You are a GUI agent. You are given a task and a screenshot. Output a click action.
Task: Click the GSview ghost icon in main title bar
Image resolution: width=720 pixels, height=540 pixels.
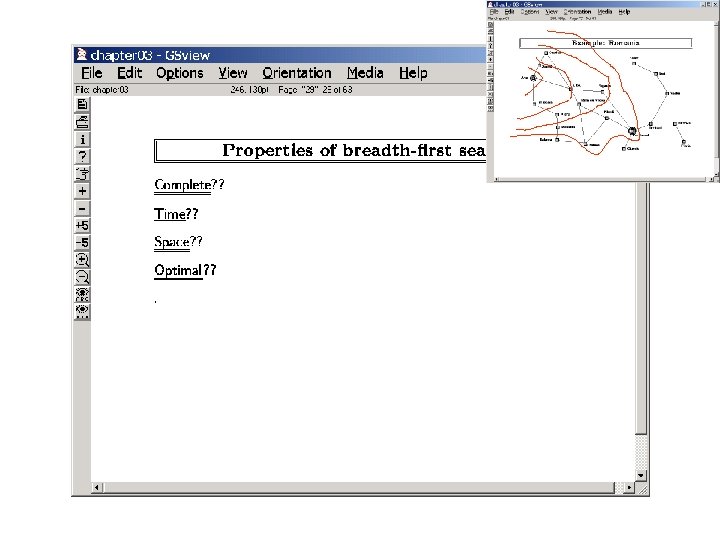click(x=82, y=55)
